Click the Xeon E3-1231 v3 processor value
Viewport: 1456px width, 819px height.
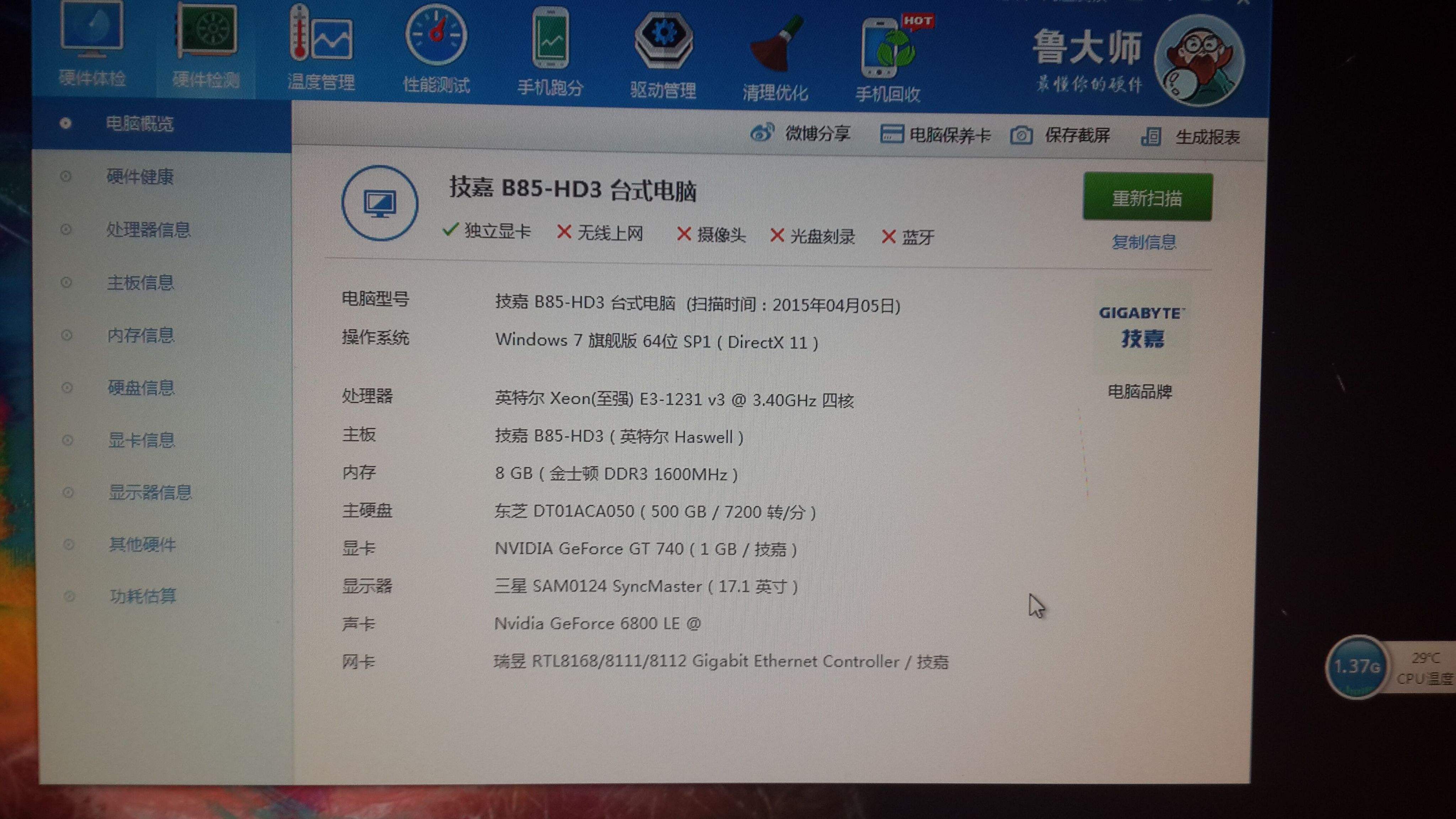tap(674, 399)
